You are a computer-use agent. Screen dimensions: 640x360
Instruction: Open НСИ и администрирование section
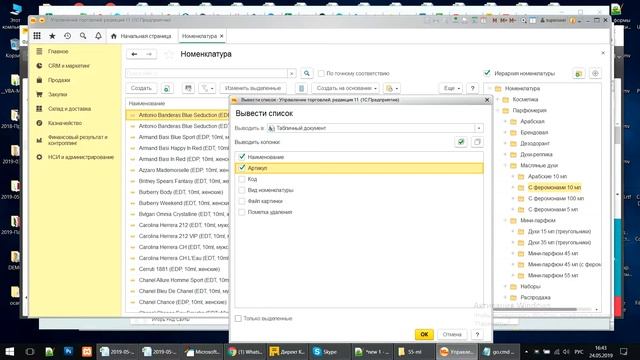[x=81, y=157]
